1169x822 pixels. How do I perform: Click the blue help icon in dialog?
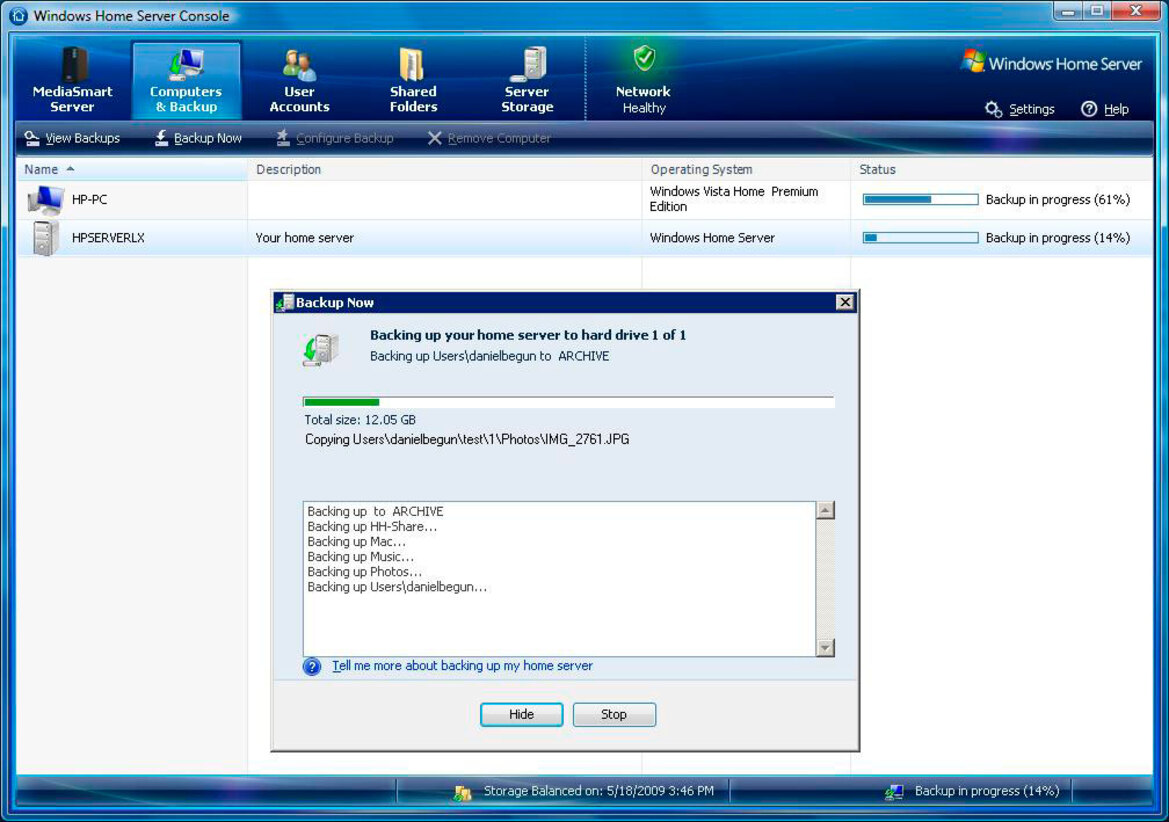click(312, 666)
